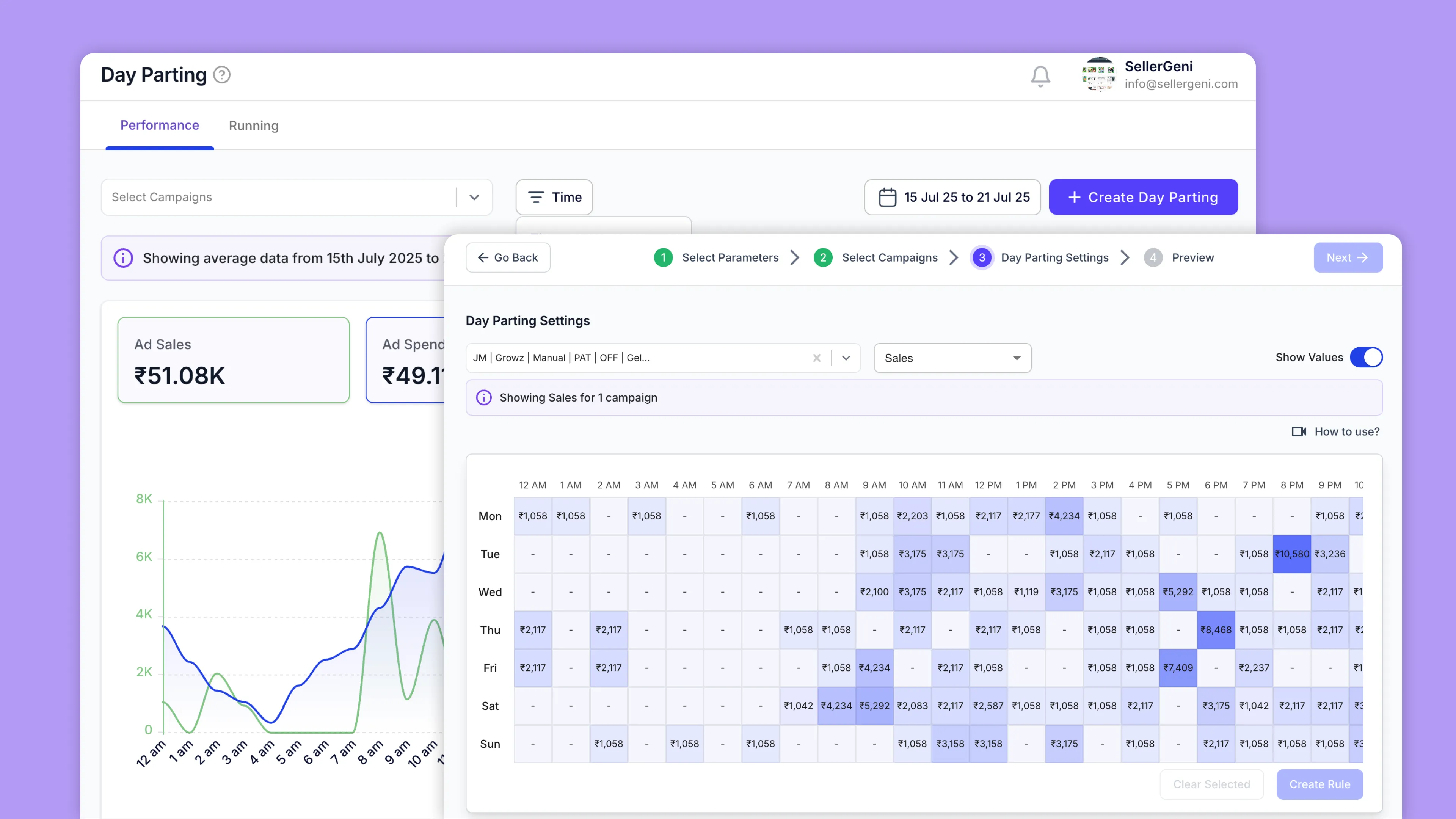
Task: Click info icon next to Showing Sales
Action: click(484, 397)
